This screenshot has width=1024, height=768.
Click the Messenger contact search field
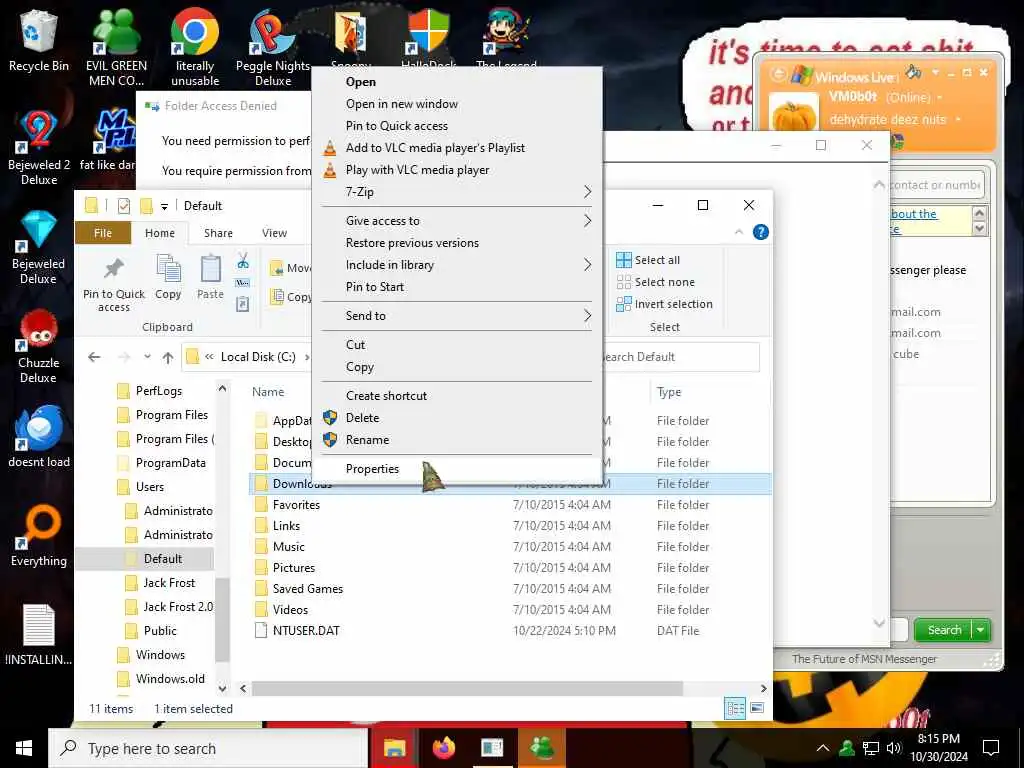pyautogui.click(x=936, y=185)
